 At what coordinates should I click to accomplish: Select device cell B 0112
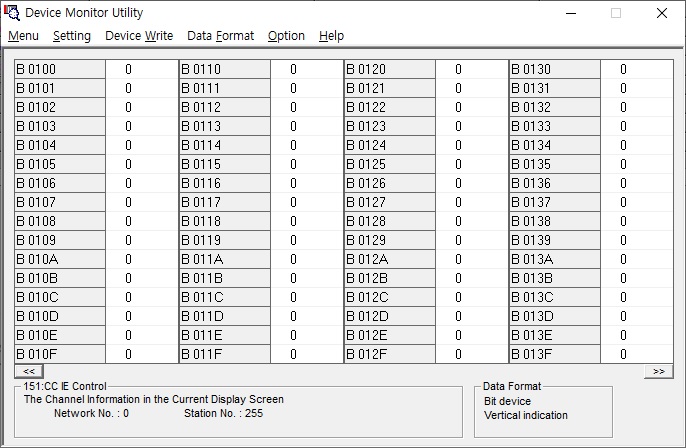coord(225,107)
